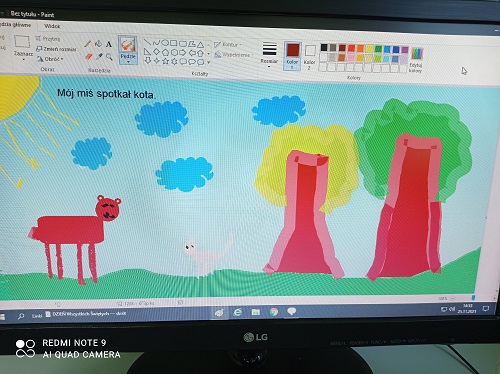This screenshot has height=374, width=500.
Task: Activate the Text tool (A)
Action: tap(109, 45)
